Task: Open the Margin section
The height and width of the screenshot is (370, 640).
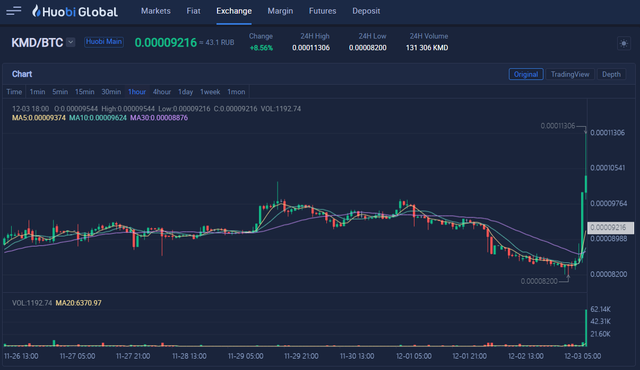Action: (x=280, y=11)
